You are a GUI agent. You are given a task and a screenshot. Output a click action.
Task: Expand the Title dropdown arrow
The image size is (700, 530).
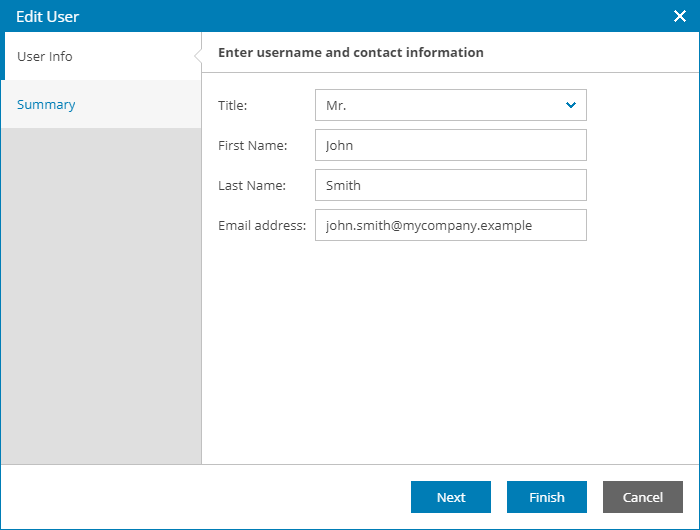click(571, 105)
